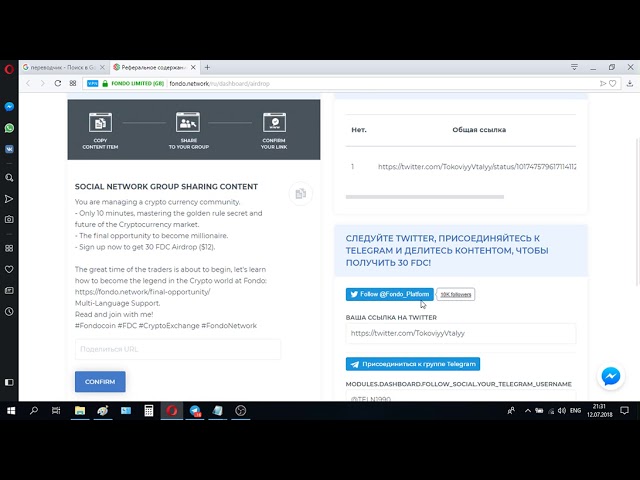Screen dimensions: 640x480
Task: Open the Speed Dial grid button
Action: click(x=73, y=83)
